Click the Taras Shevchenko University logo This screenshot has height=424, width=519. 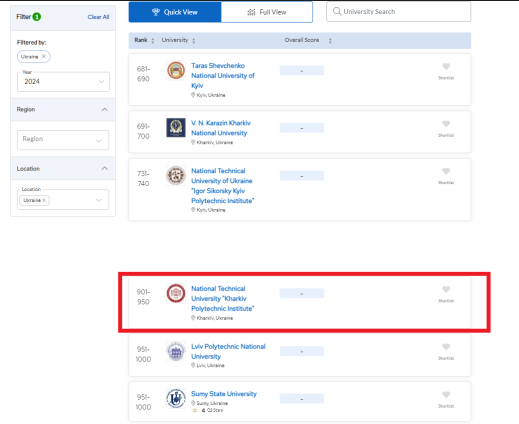[176, 70]
